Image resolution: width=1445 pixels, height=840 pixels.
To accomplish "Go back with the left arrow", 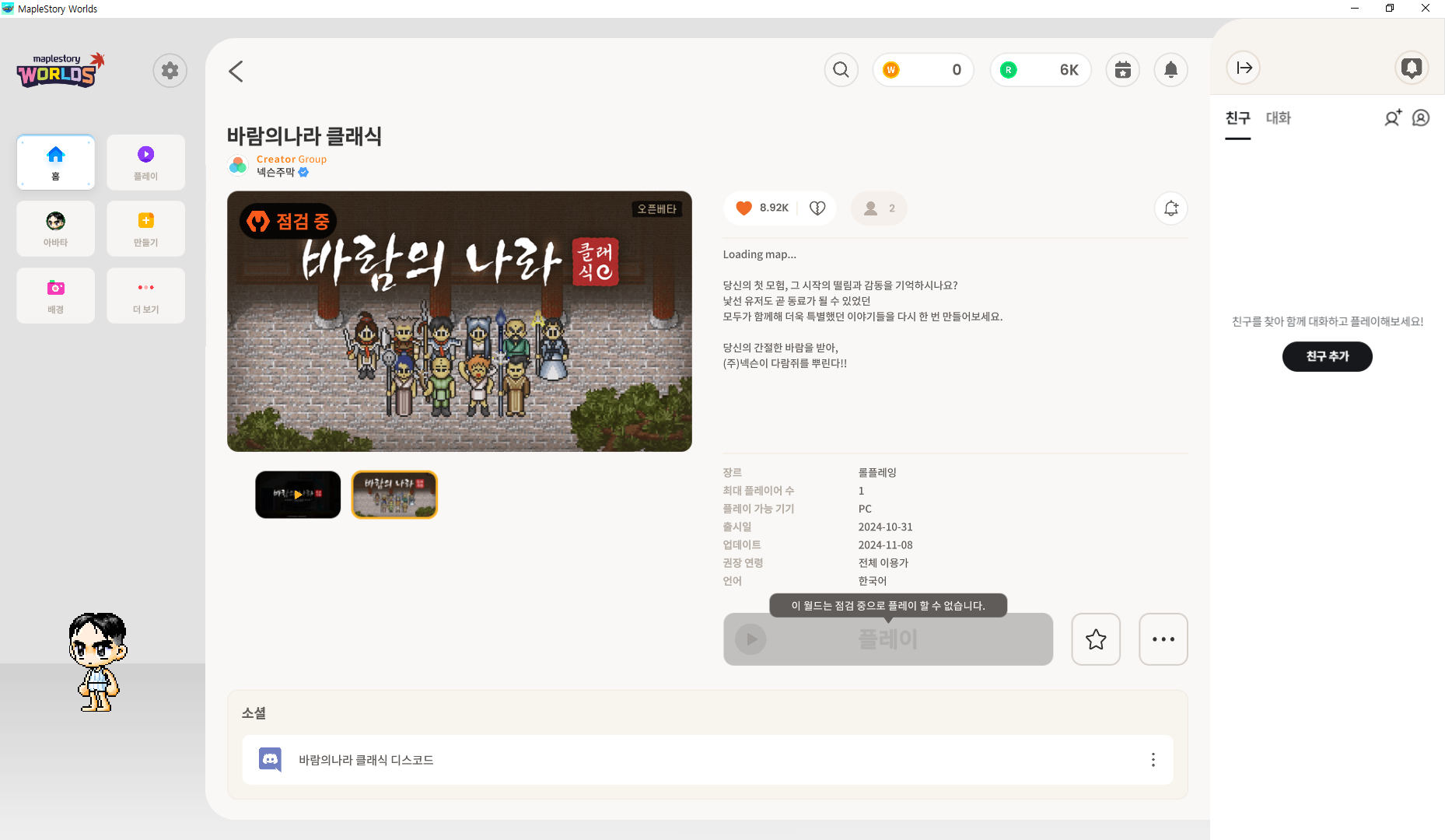I will point(236,71).
